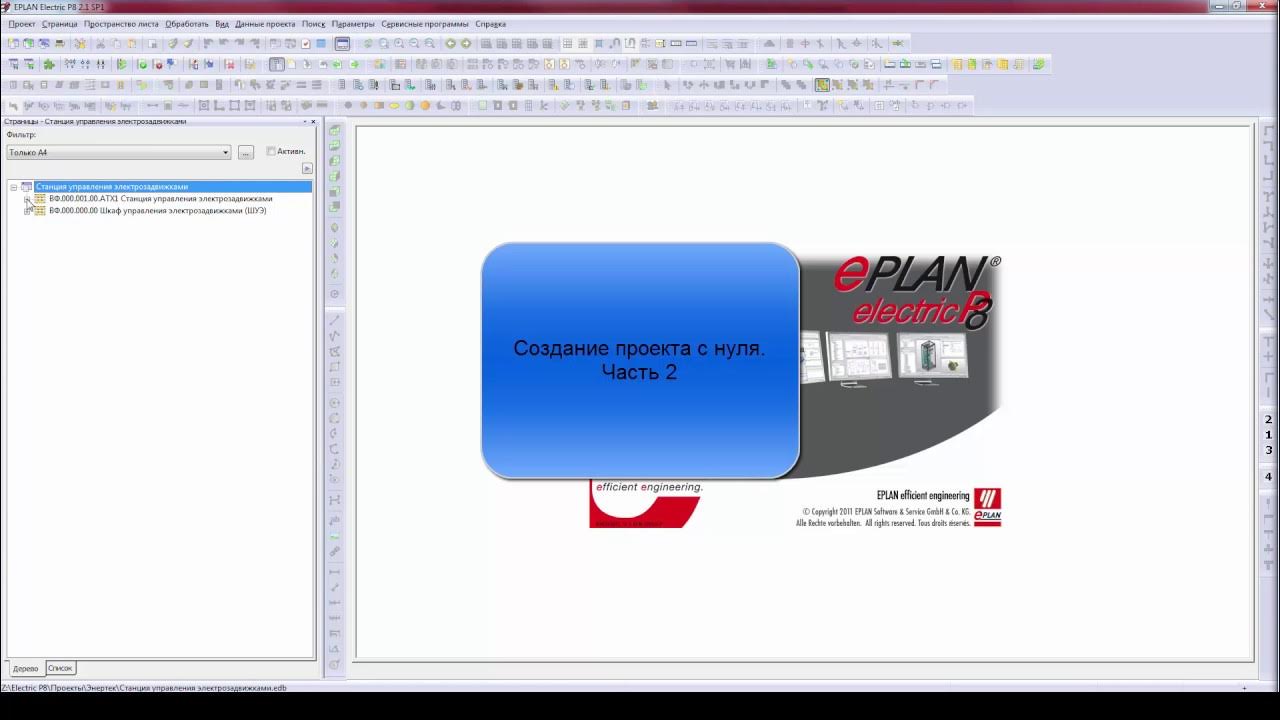The height and width of the screenshot is (720, 1280).
Task: Click the number 2 button on right edge
Action: click(x=1269, y=420)
